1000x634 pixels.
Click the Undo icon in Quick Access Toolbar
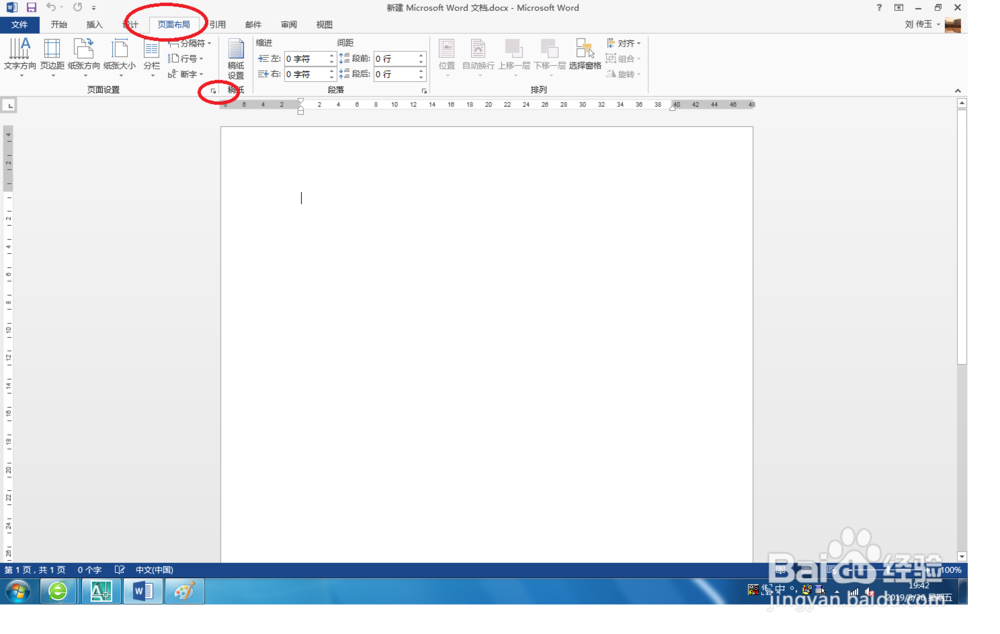pyautogui.click(x=53, y=7)
